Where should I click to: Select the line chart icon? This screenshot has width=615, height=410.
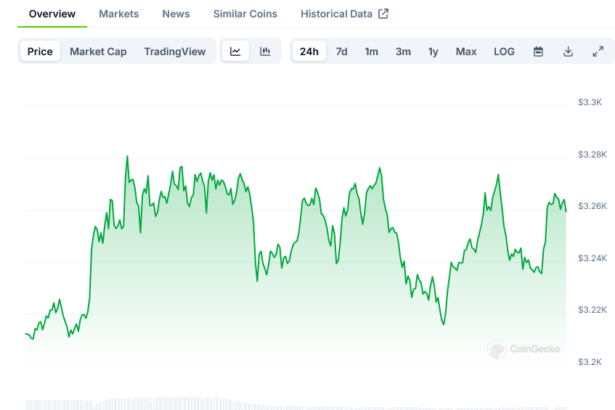click(235, 51)
